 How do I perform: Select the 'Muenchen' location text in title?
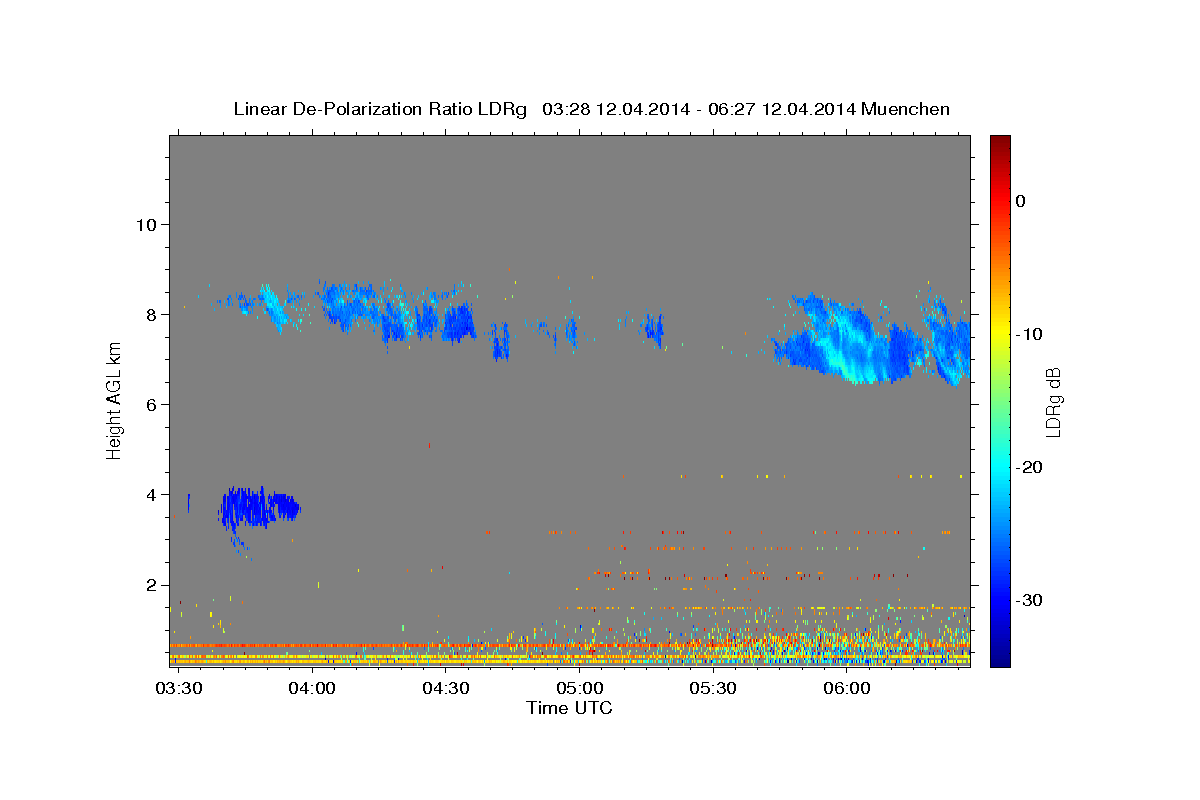click(907, 109)
